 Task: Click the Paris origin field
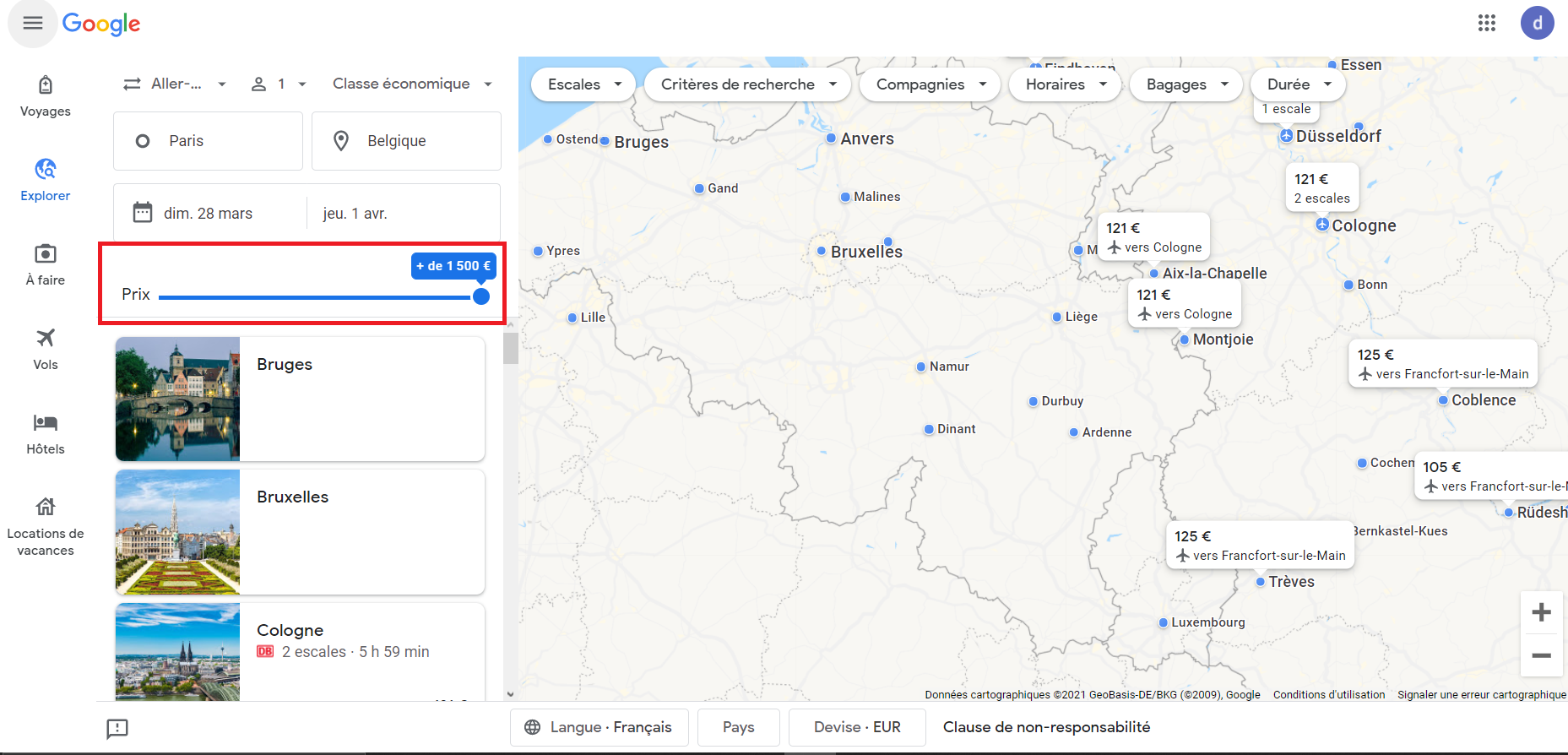tap(208, 141)
